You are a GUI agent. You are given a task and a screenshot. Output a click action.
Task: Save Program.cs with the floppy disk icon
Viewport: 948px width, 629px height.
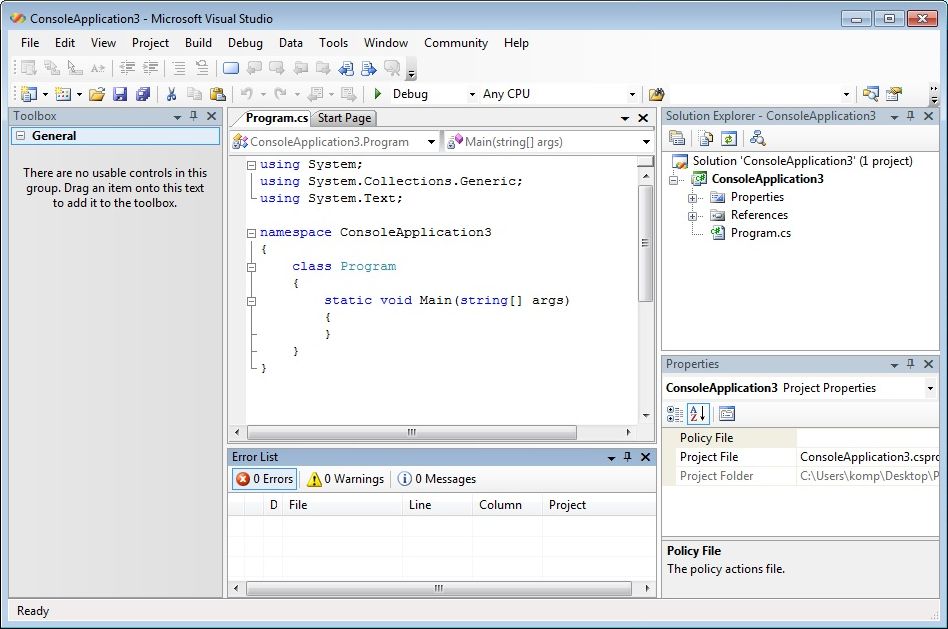click(x=120, y=94)
